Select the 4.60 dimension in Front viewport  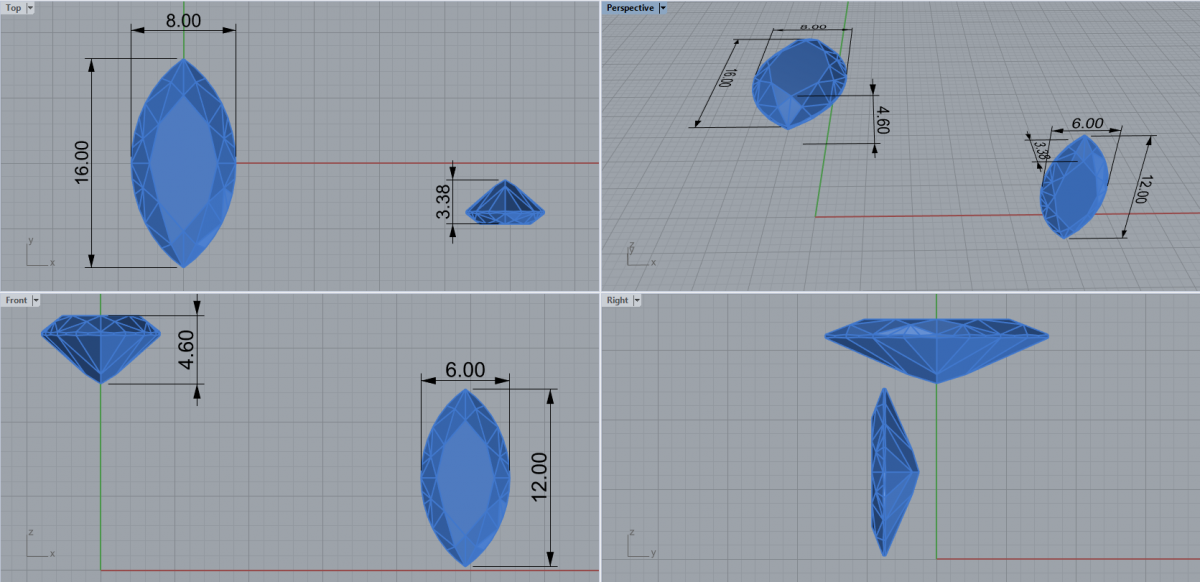click(187, 350)
